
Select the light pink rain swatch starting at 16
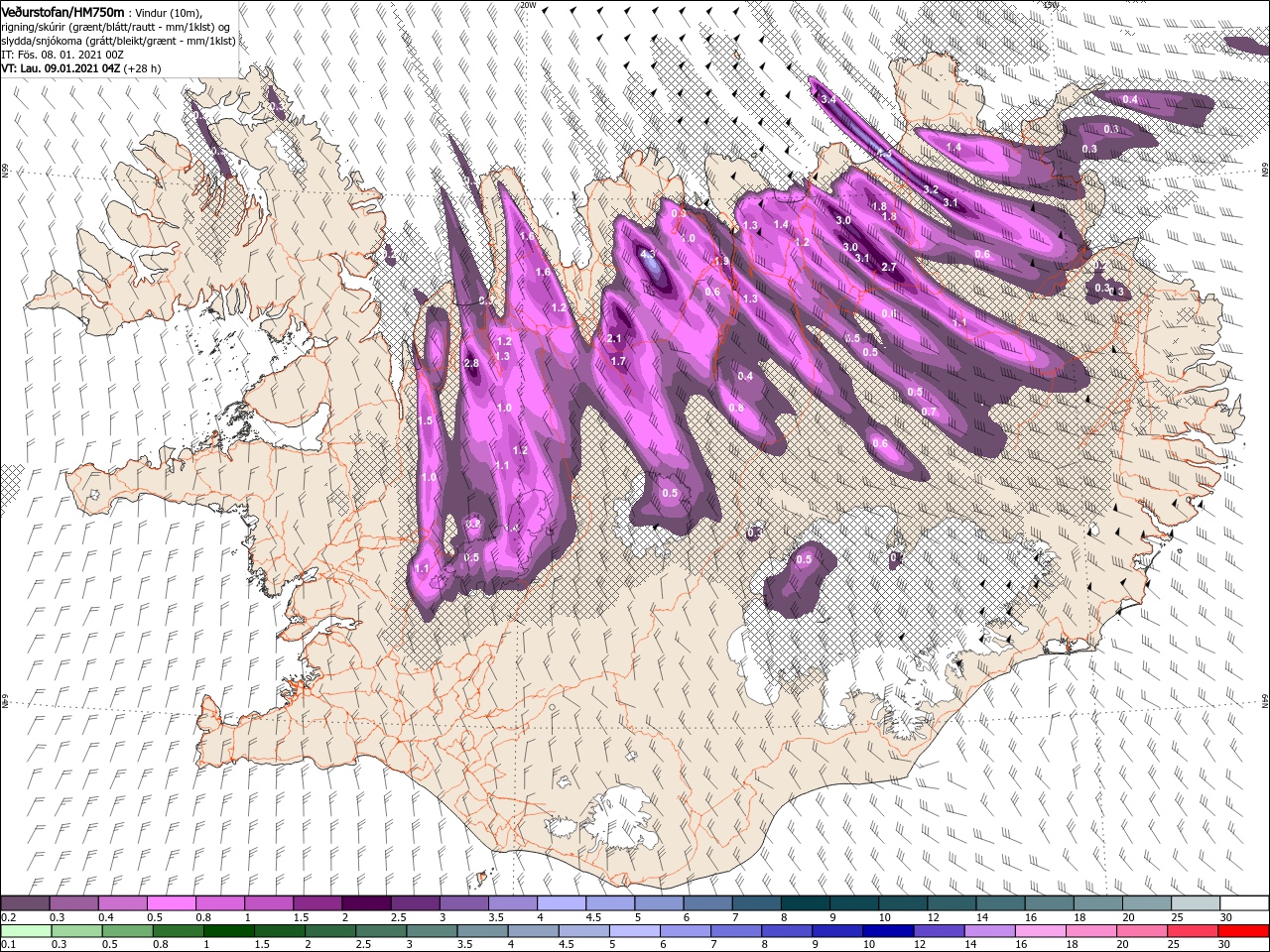[x=1041, y=931]
